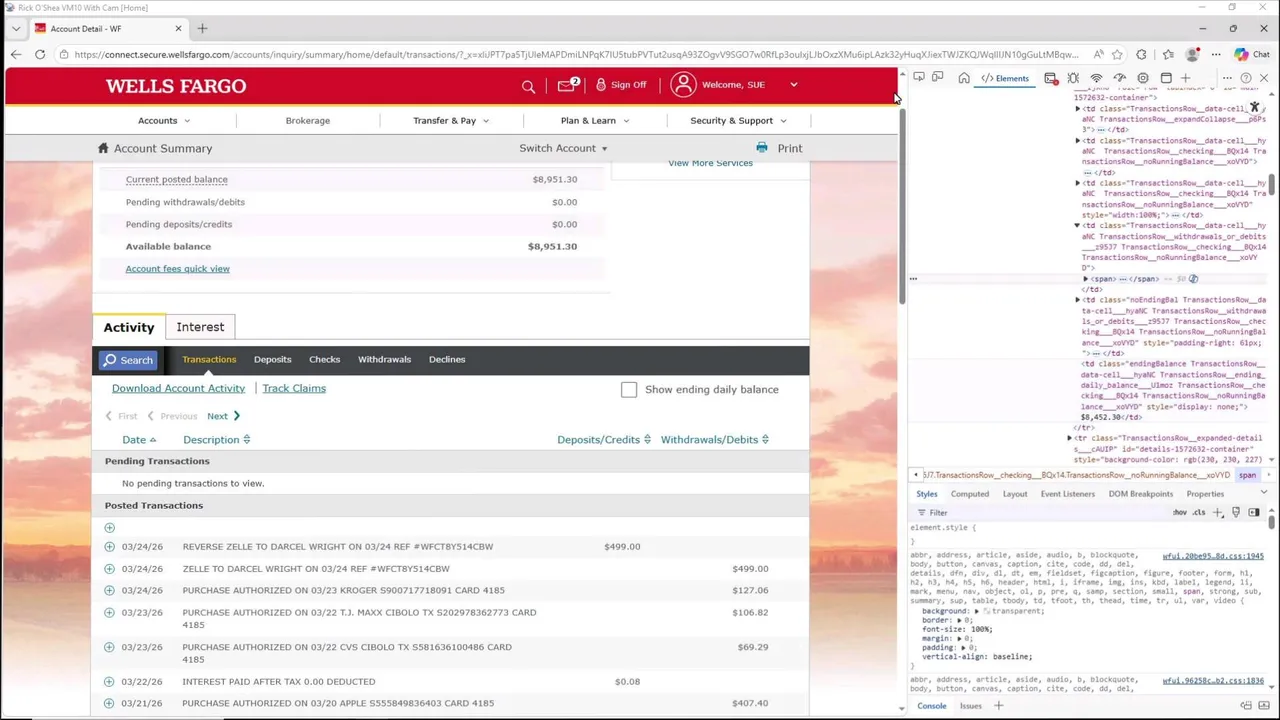Click the blue Search button
Screen dimensions: 1280x720
click(x=128, y=360)
